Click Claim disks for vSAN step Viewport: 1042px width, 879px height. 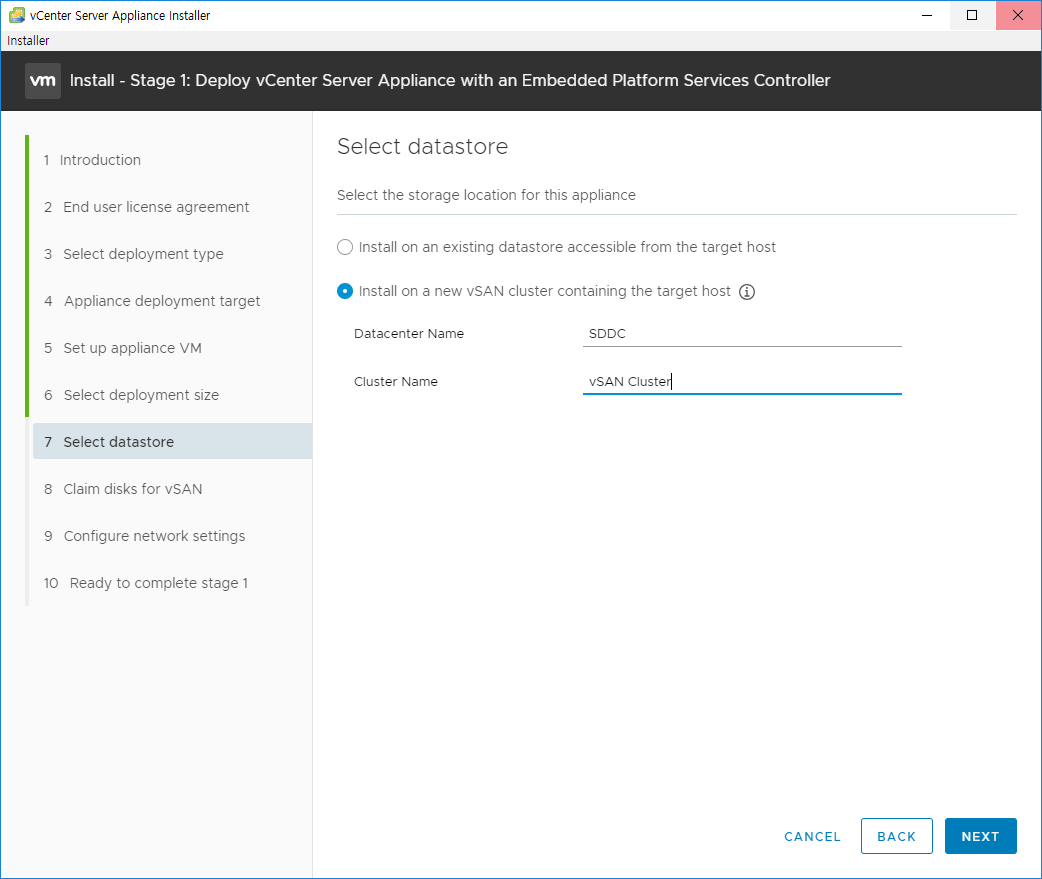[x=123, y=489]
